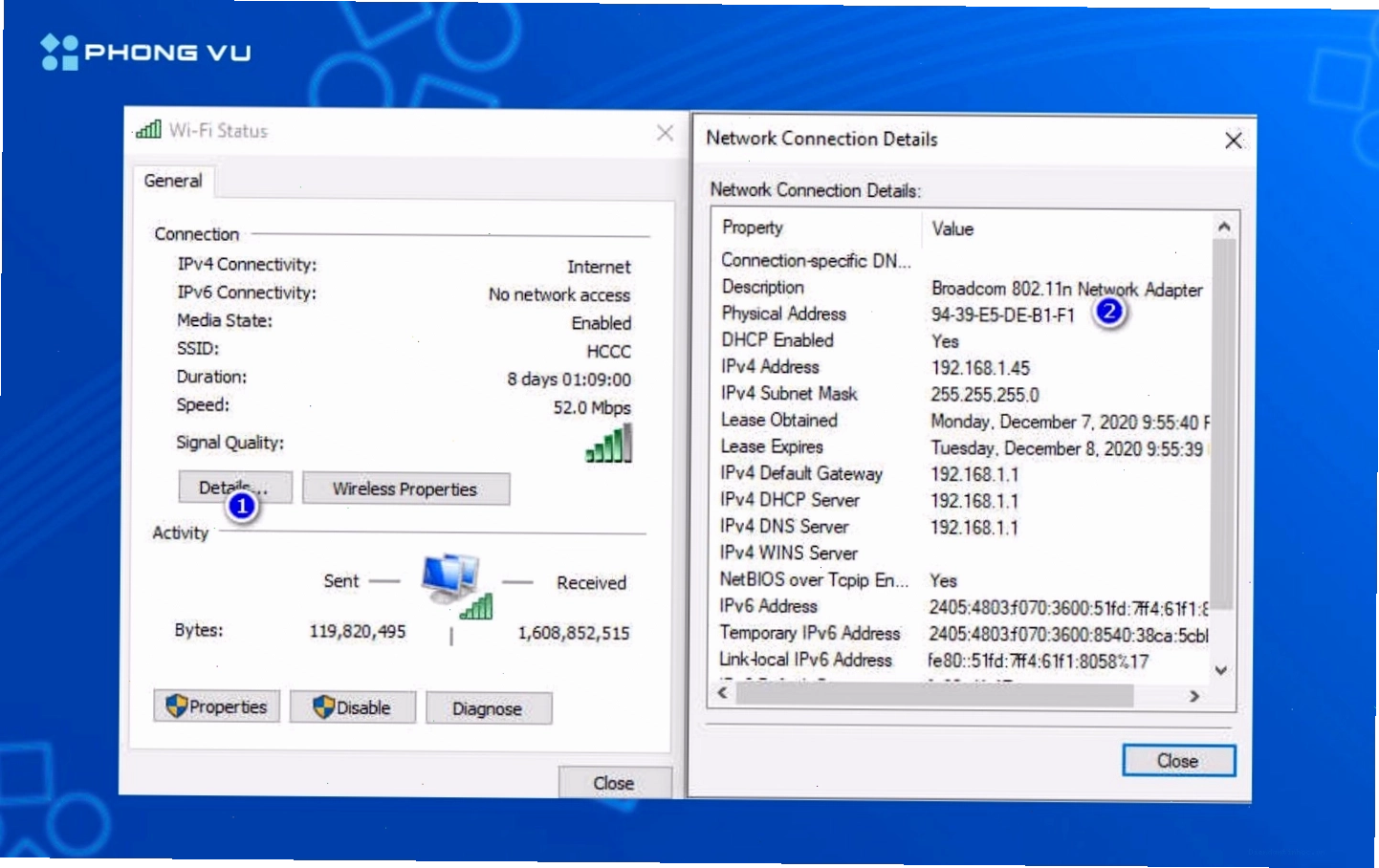Click the Close button in Network Connection Details

click(x=1178, y=761)
